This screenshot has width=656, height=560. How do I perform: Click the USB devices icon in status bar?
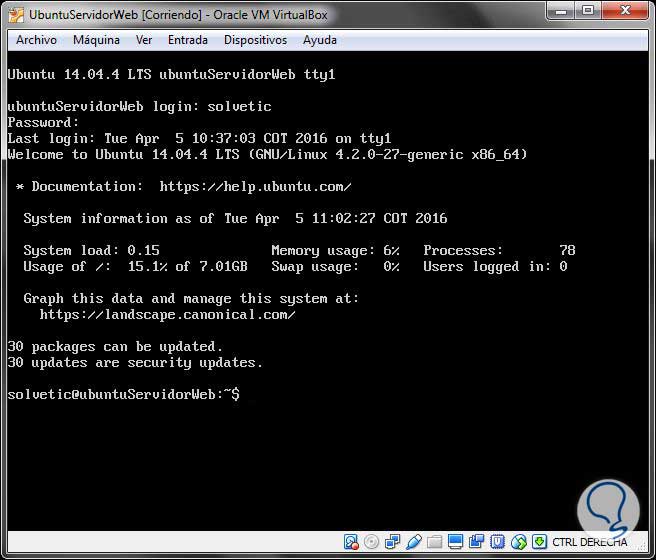coord(414,542)
